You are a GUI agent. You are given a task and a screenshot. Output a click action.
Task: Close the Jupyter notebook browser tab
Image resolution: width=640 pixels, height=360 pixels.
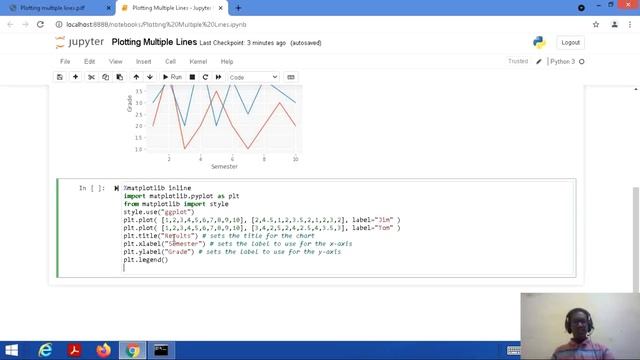(220, 8)
